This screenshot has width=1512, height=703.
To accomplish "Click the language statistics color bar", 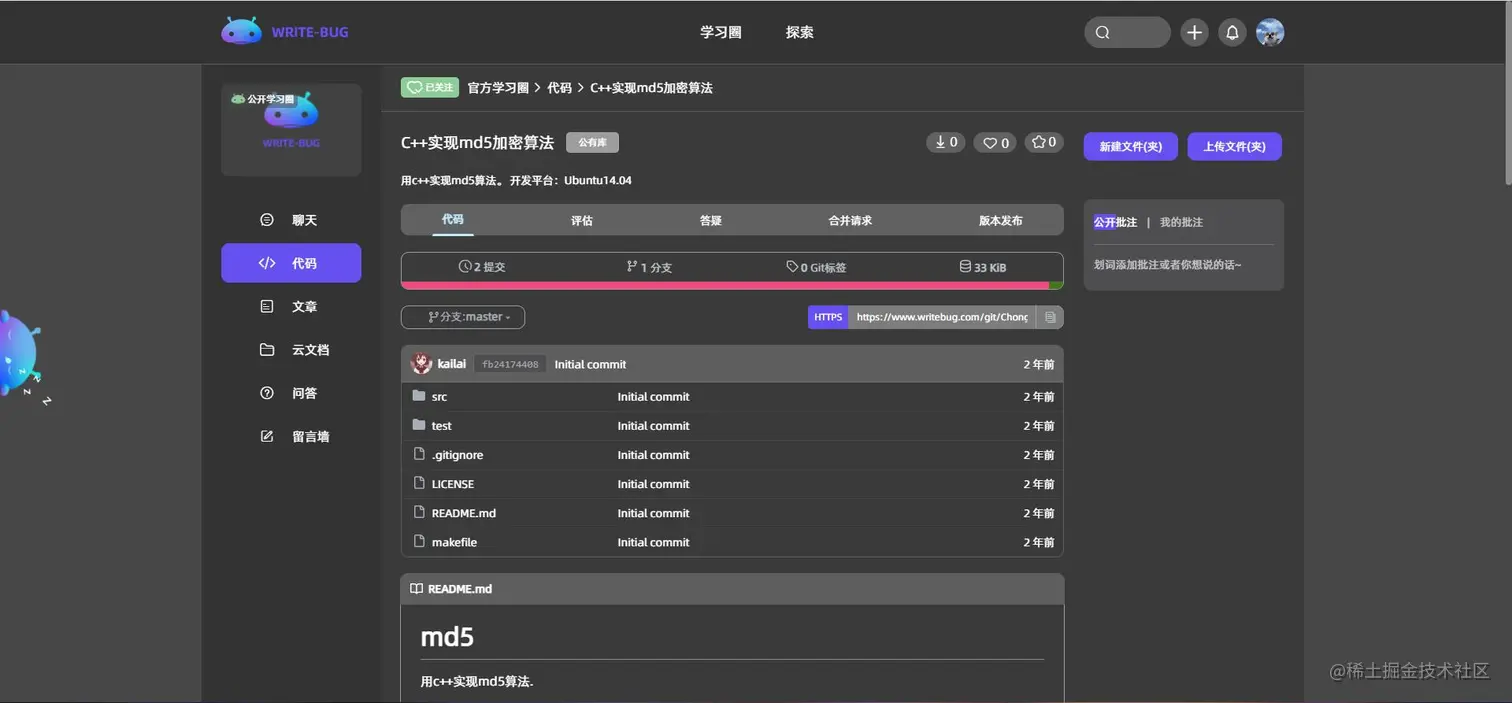I will click(732, 286).
